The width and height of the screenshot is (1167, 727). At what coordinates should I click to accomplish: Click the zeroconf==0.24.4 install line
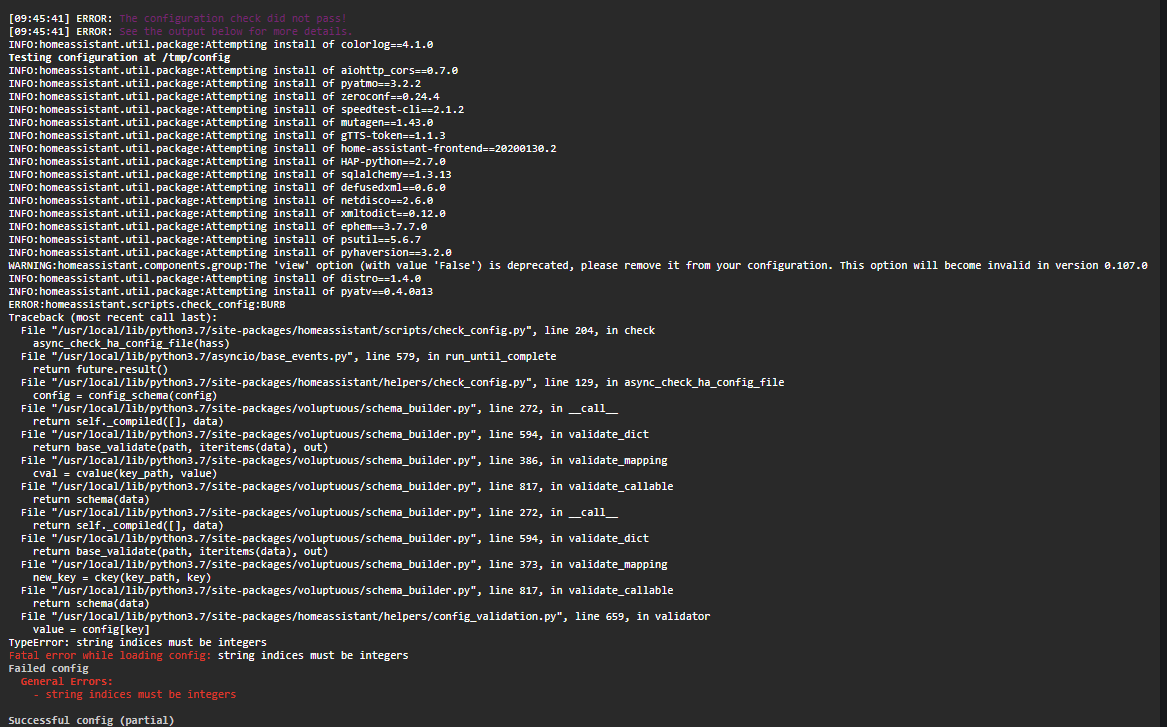(224, 96)
